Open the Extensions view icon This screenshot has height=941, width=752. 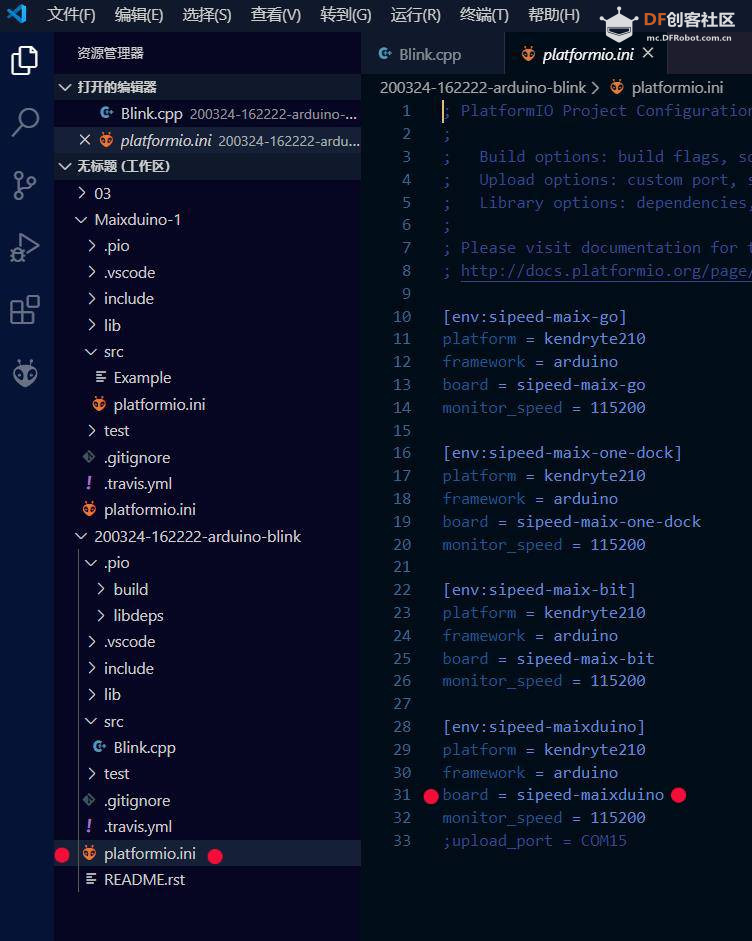tap(25, 310)
